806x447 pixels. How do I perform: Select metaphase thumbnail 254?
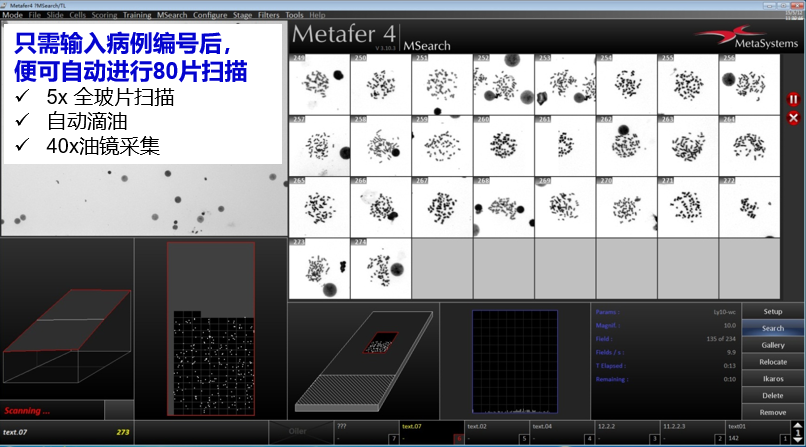tap(627, 84)
